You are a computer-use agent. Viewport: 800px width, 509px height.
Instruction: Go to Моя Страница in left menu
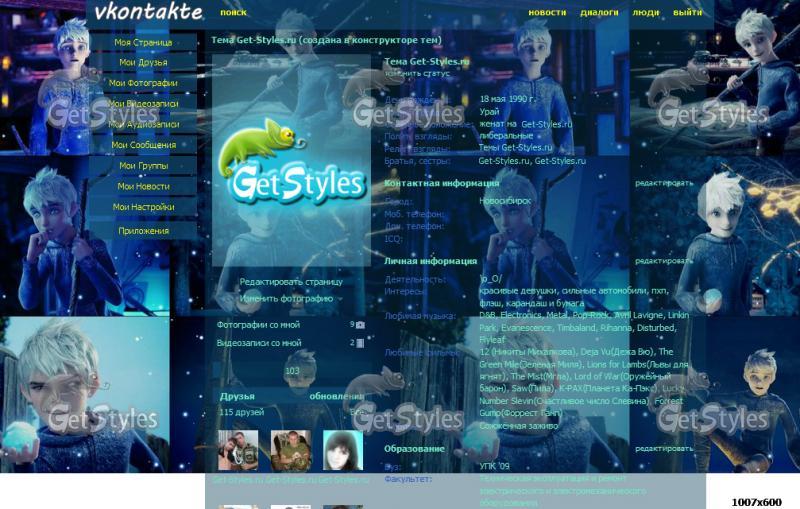point(143,43)
